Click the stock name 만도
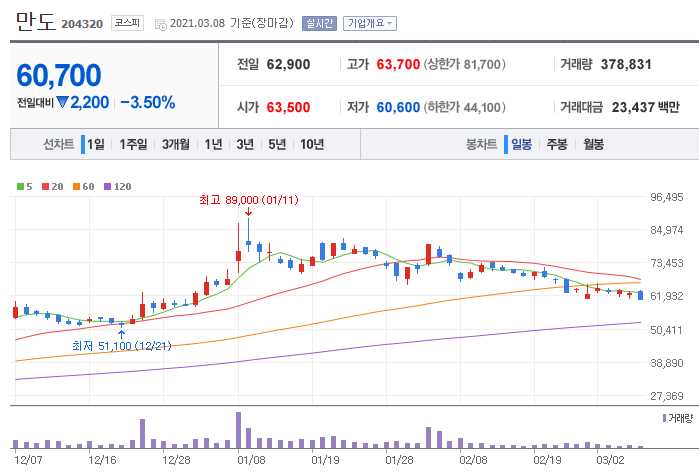This screenshot has height=473, width=699. (35, 21)
